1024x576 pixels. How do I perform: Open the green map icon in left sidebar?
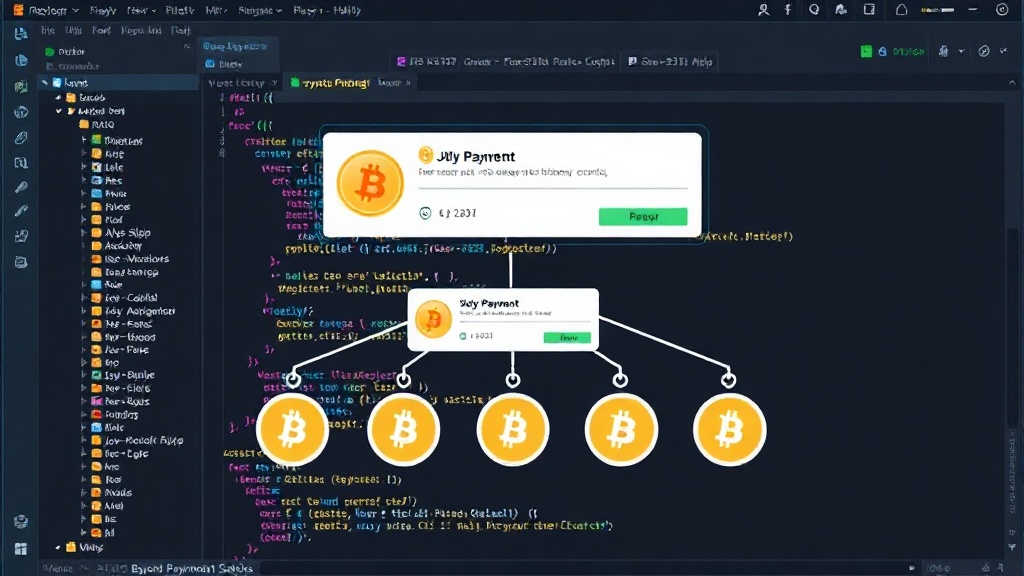click(21, 86)
